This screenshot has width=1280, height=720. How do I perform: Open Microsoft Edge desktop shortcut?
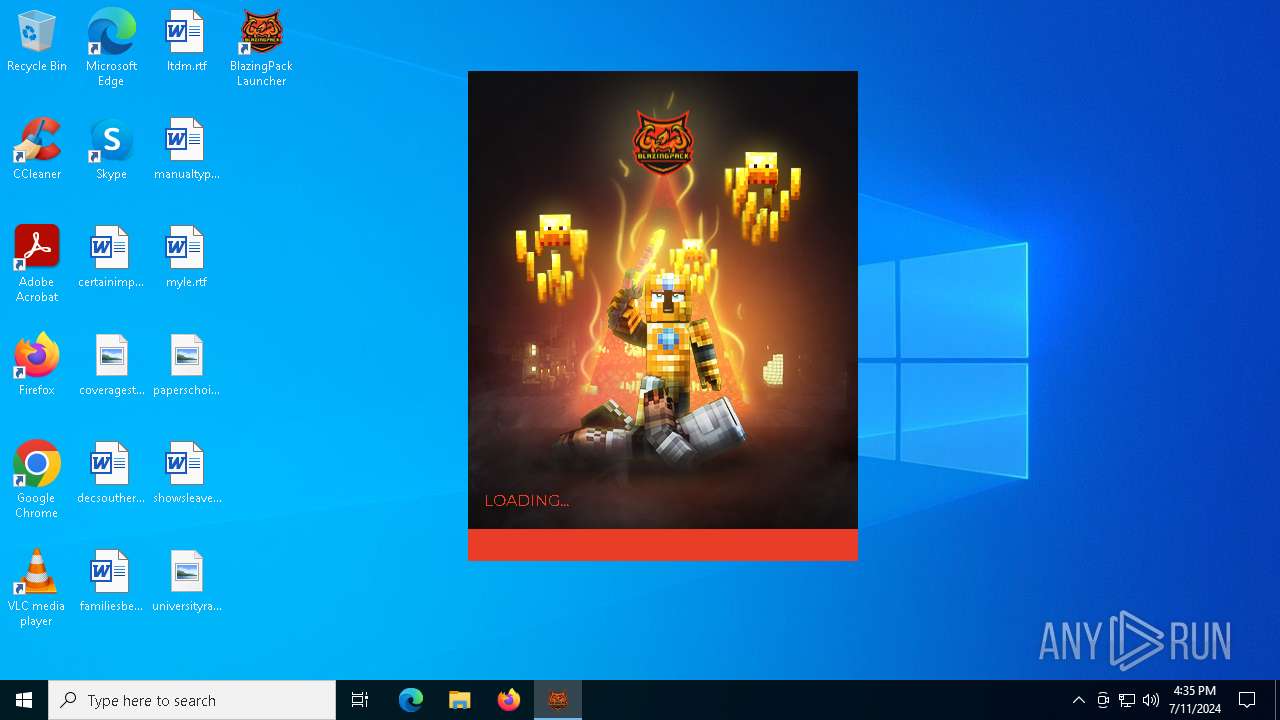(111, 48)
